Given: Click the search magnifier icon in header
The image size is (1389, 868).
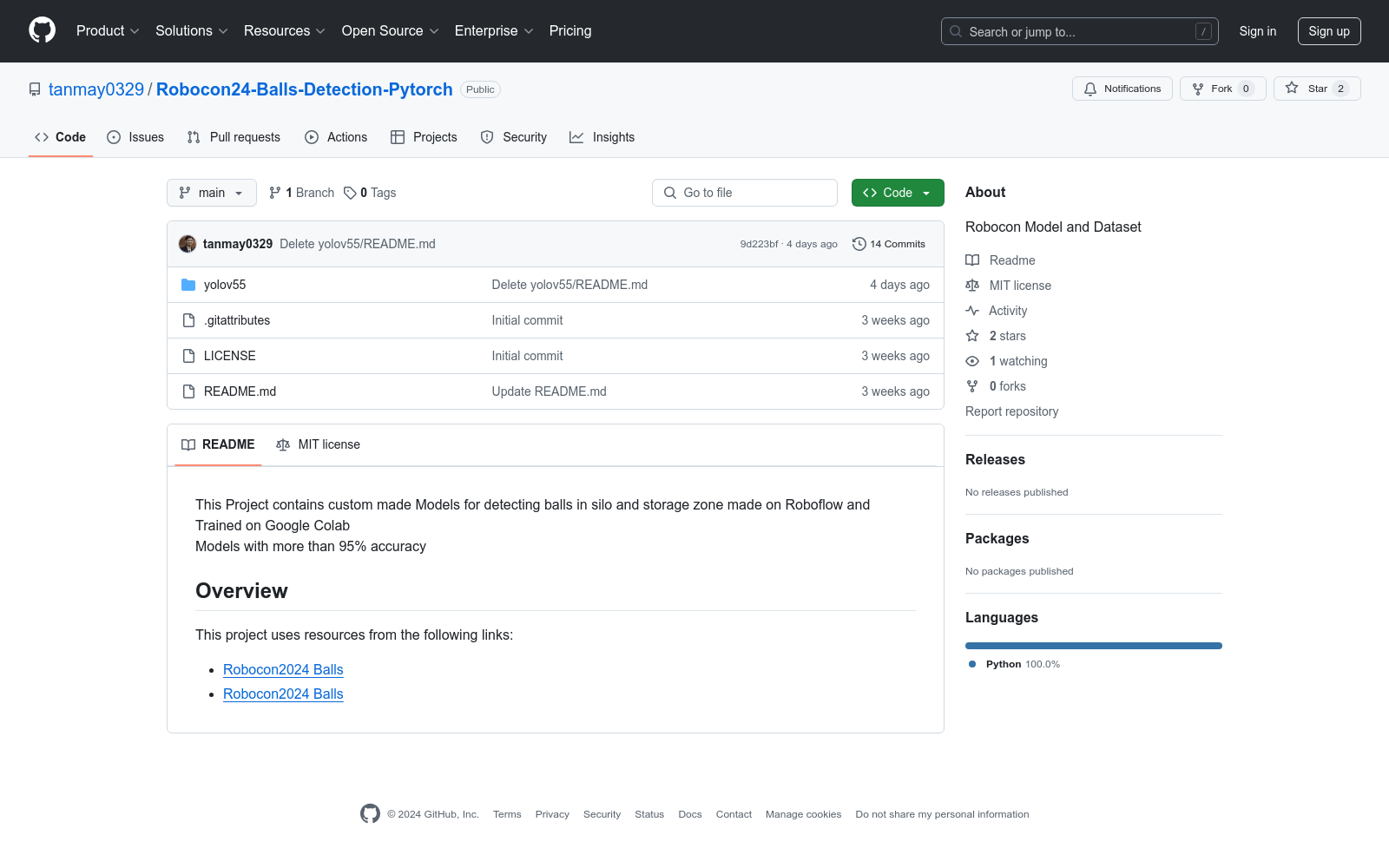Looking at the screenshot, I should (x=956, y=31).
